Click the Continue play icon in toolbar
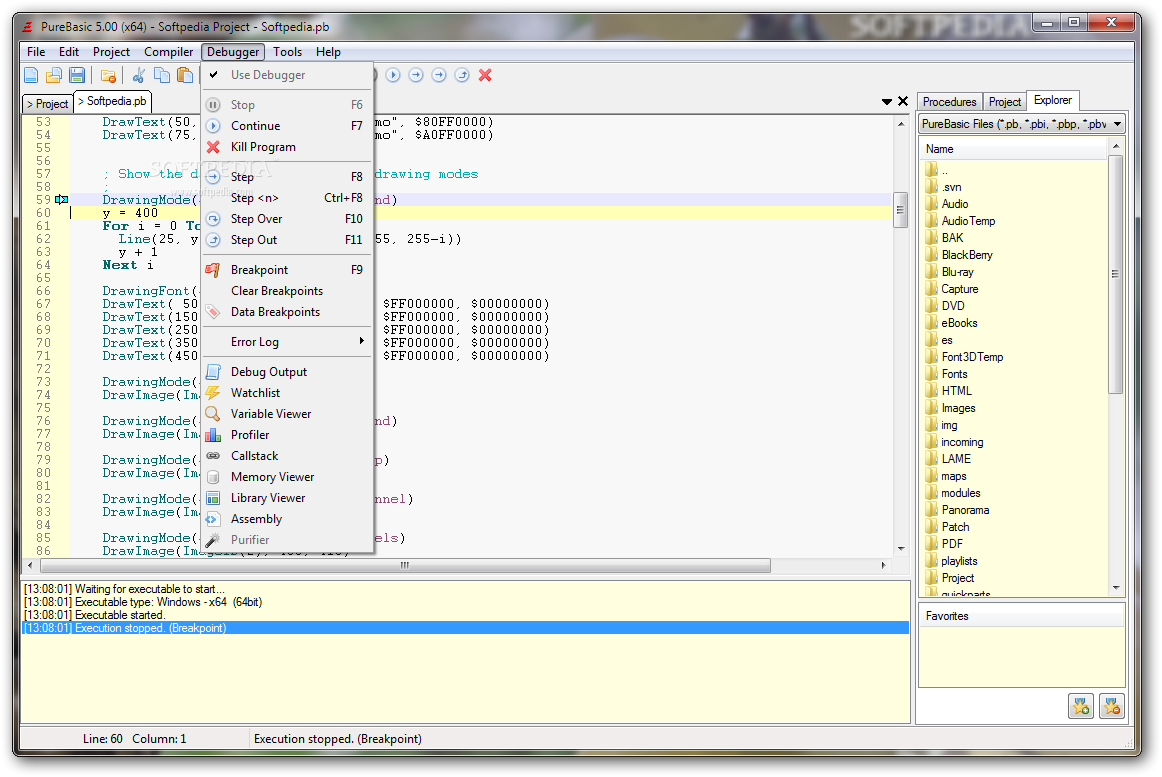1162x777 pixels. point(393,75)
